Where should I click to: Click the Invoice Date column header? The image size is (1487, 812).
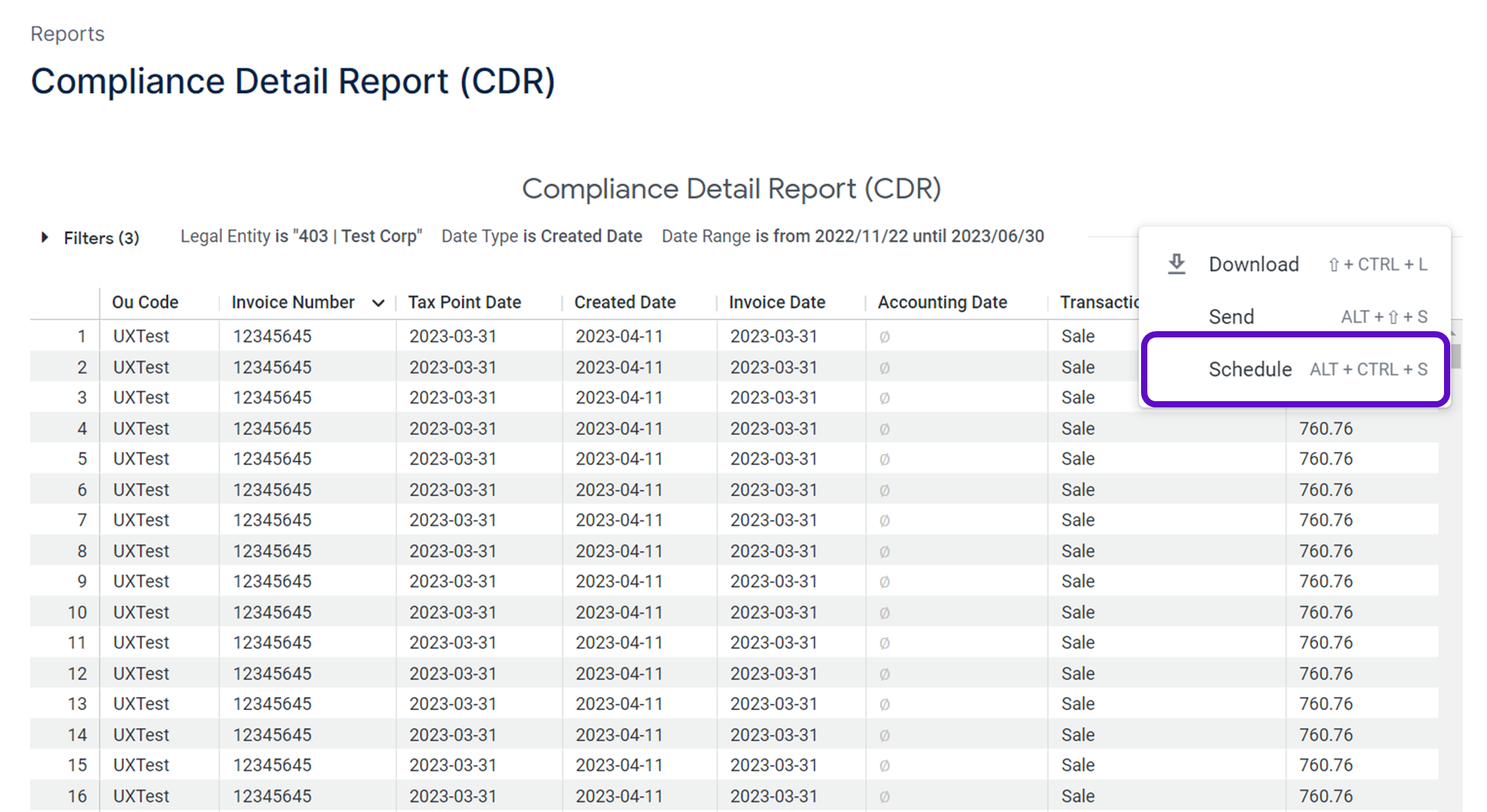point(776,302)
